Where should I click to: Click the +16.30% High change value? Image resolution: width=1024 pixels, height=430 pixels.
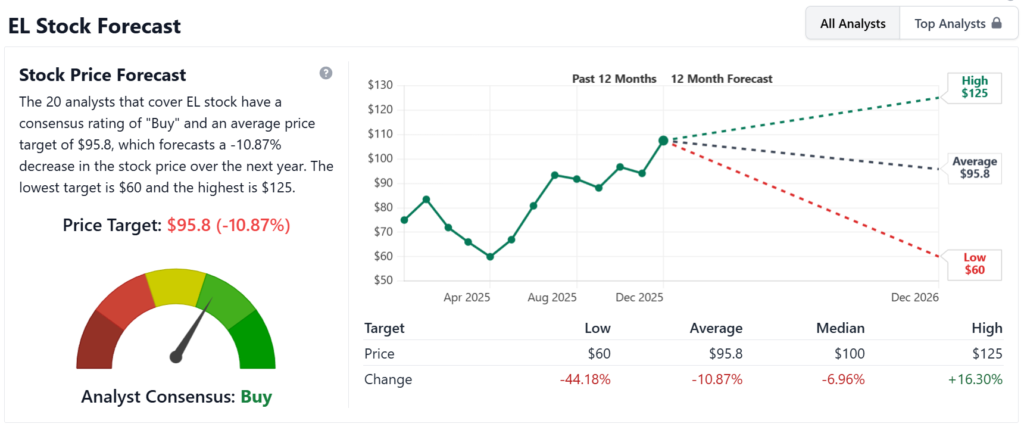click(x=972, y=380)
